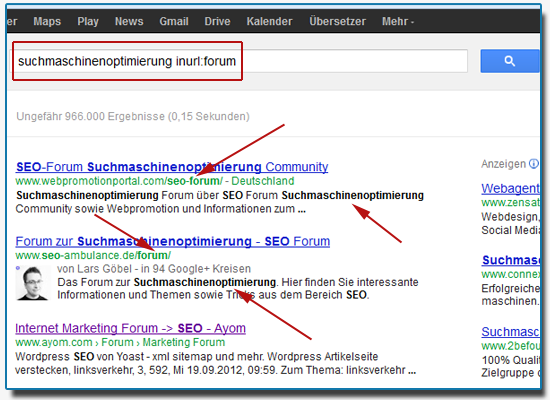Image resolution: width=550 pixels, height=400 pixels.
Task: Click von Lars Göbel author line
Action: pos(154,269)
